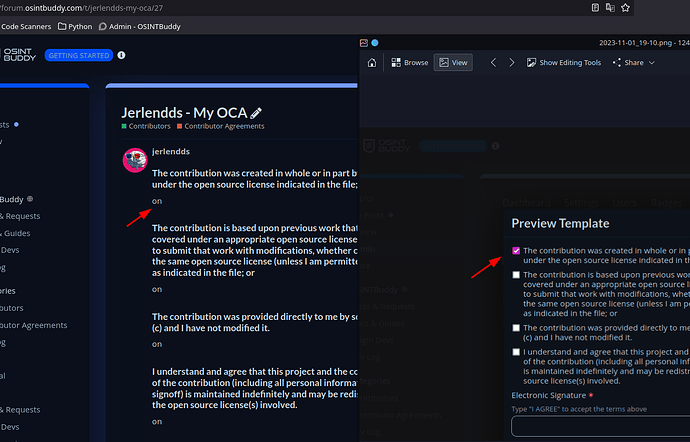Click the dimmed Users tab in the image

(624, 203)
